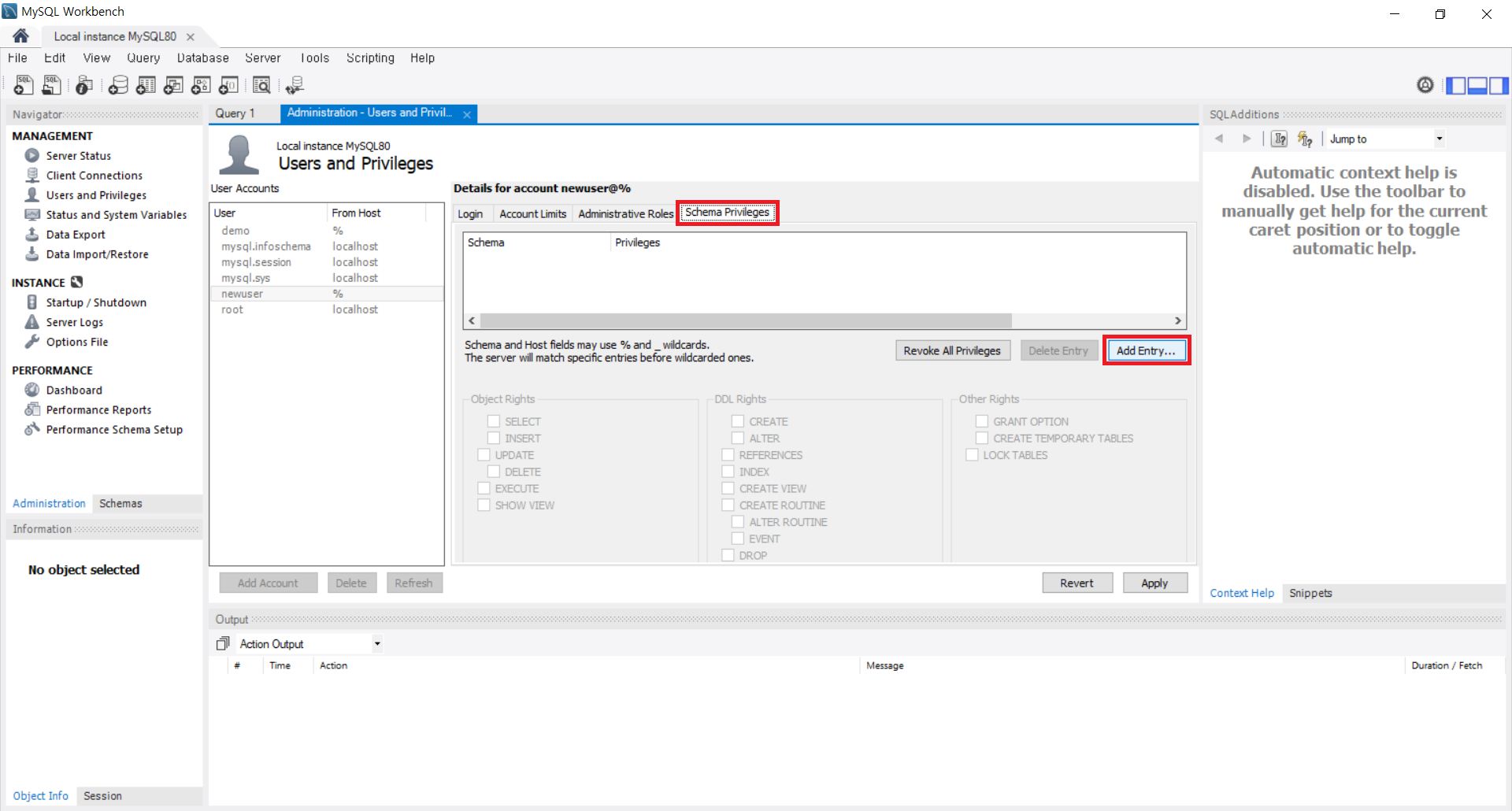1512x811 pixels.
Task: Switch to the Administrative Roles tab
Action: pos(625,214)
